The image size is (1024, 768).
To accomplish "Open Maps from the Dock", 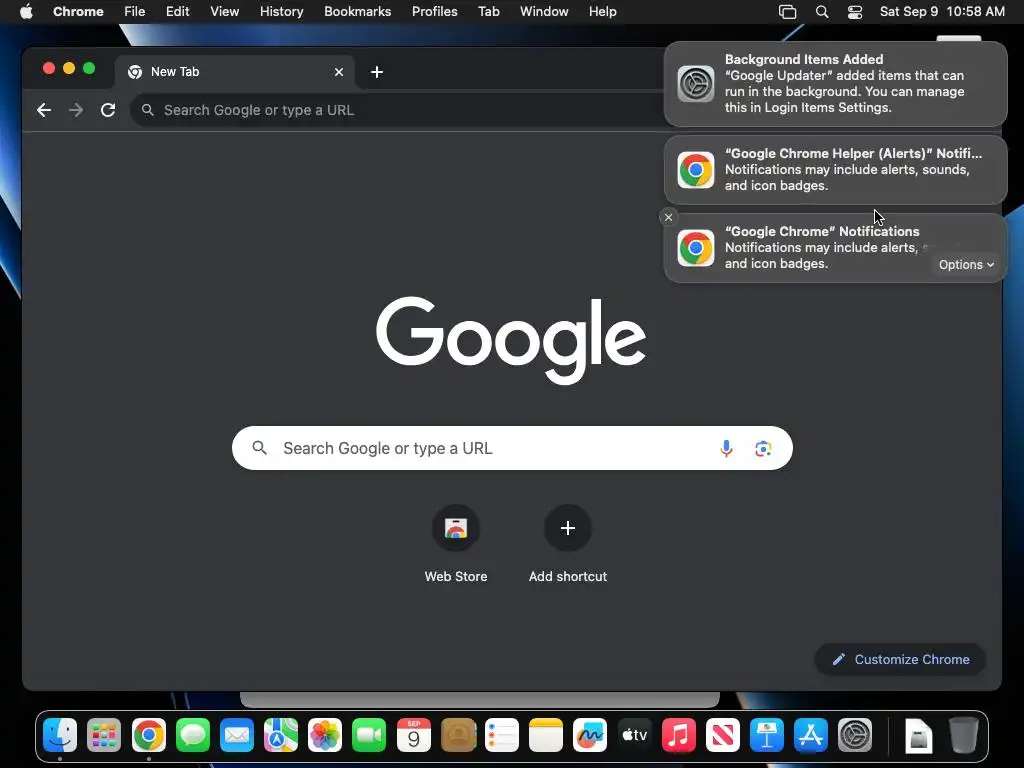I will [281, 735].
